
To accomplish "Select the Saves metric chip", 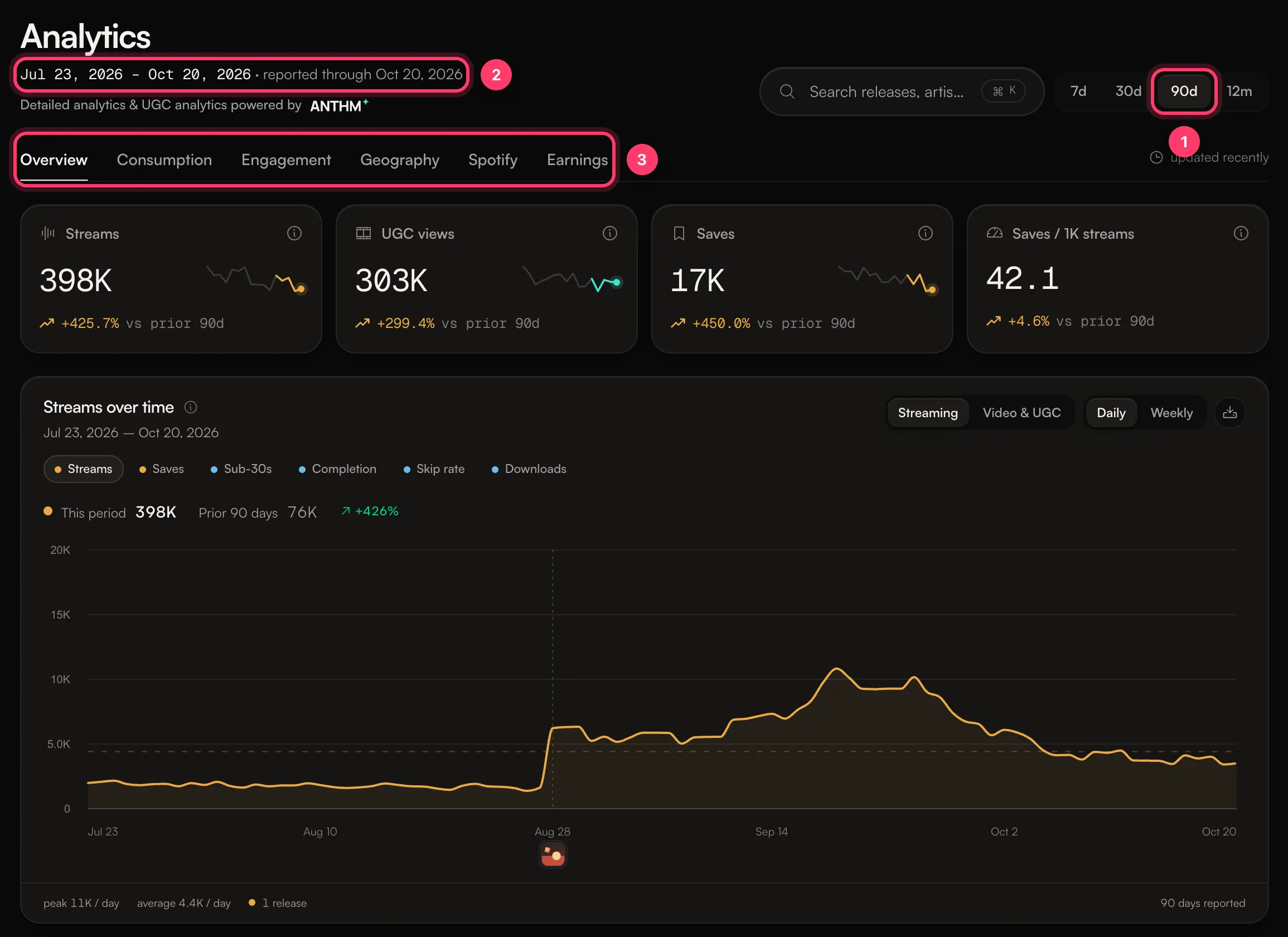I will [161, 469].
